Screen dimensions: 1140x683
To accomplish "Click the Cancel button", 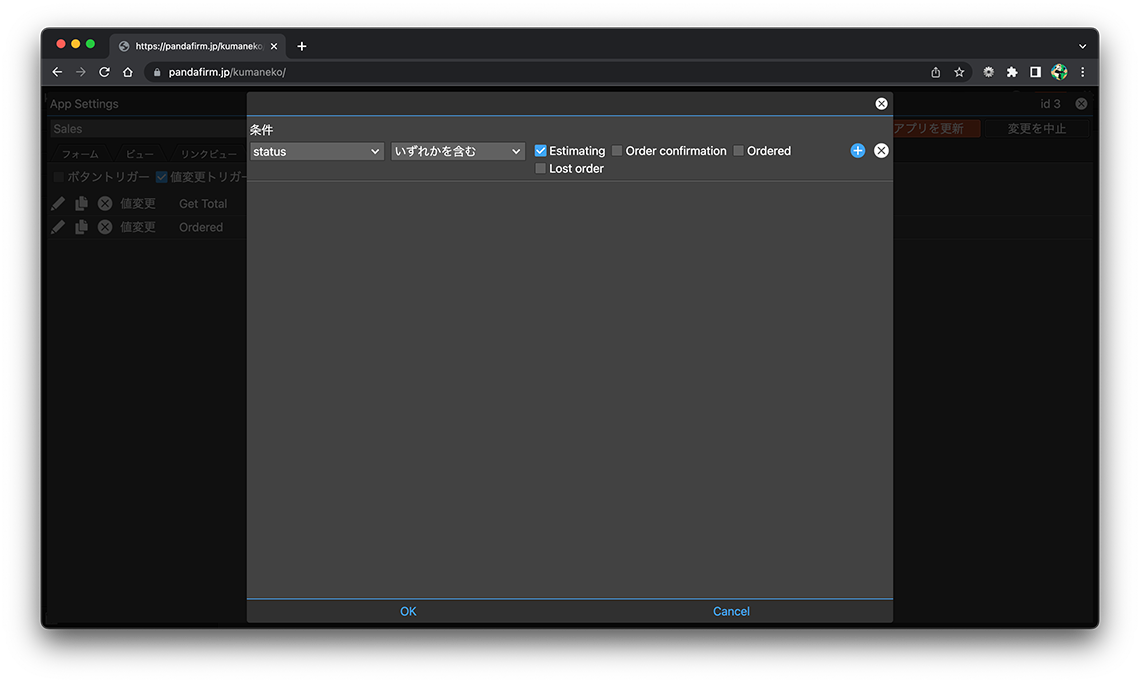I will pyautogui.click(x=731, y=611).
